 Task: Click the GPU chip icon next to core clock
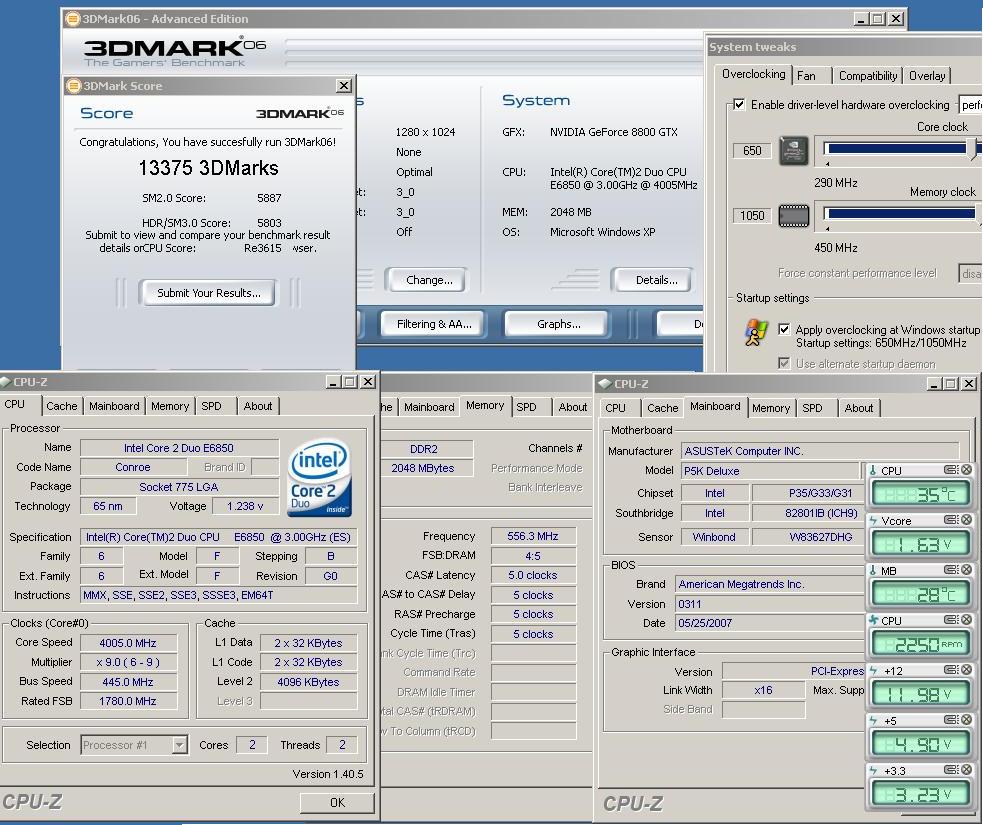794,151
